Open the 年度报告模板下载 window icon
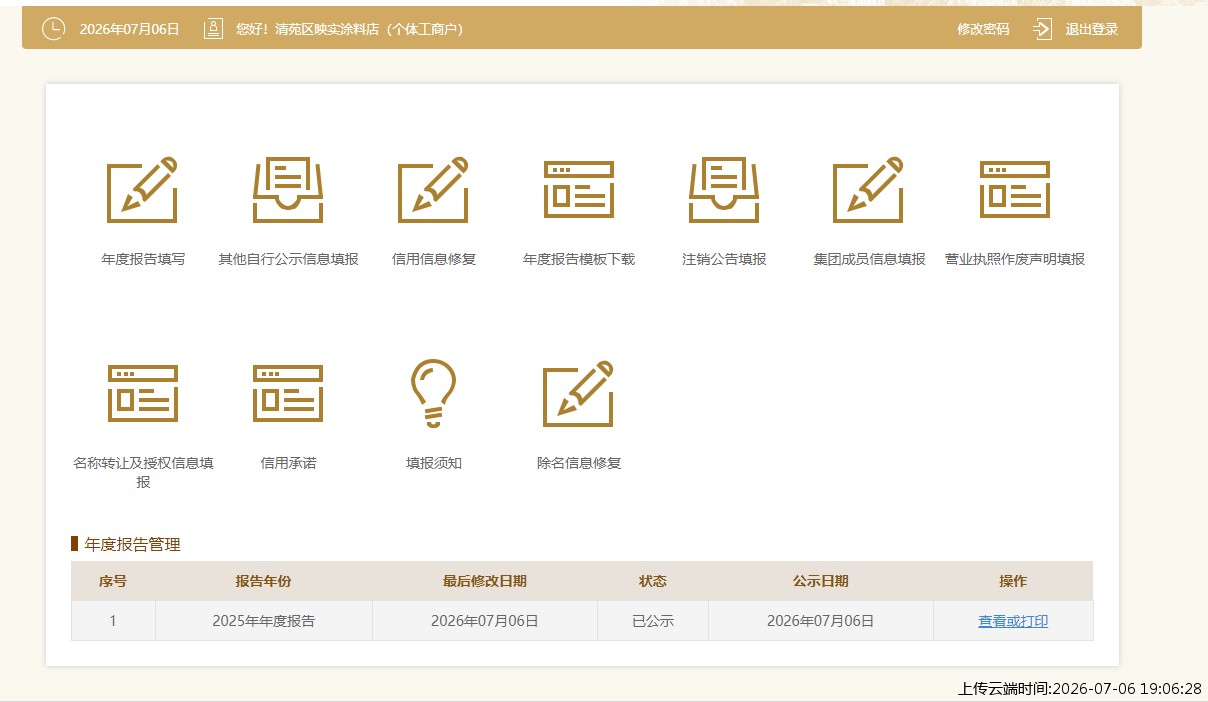The width and height of the screenshot is (1208, 702). [x=579, y=190]
